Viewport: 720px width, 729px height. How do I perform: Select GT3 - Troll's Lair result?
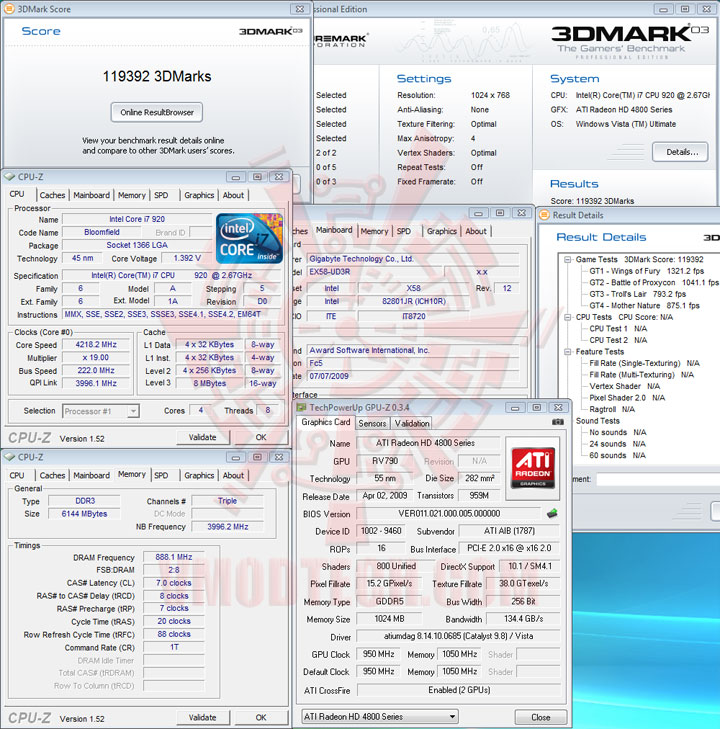pyautogui.click(x=637, y=294)
